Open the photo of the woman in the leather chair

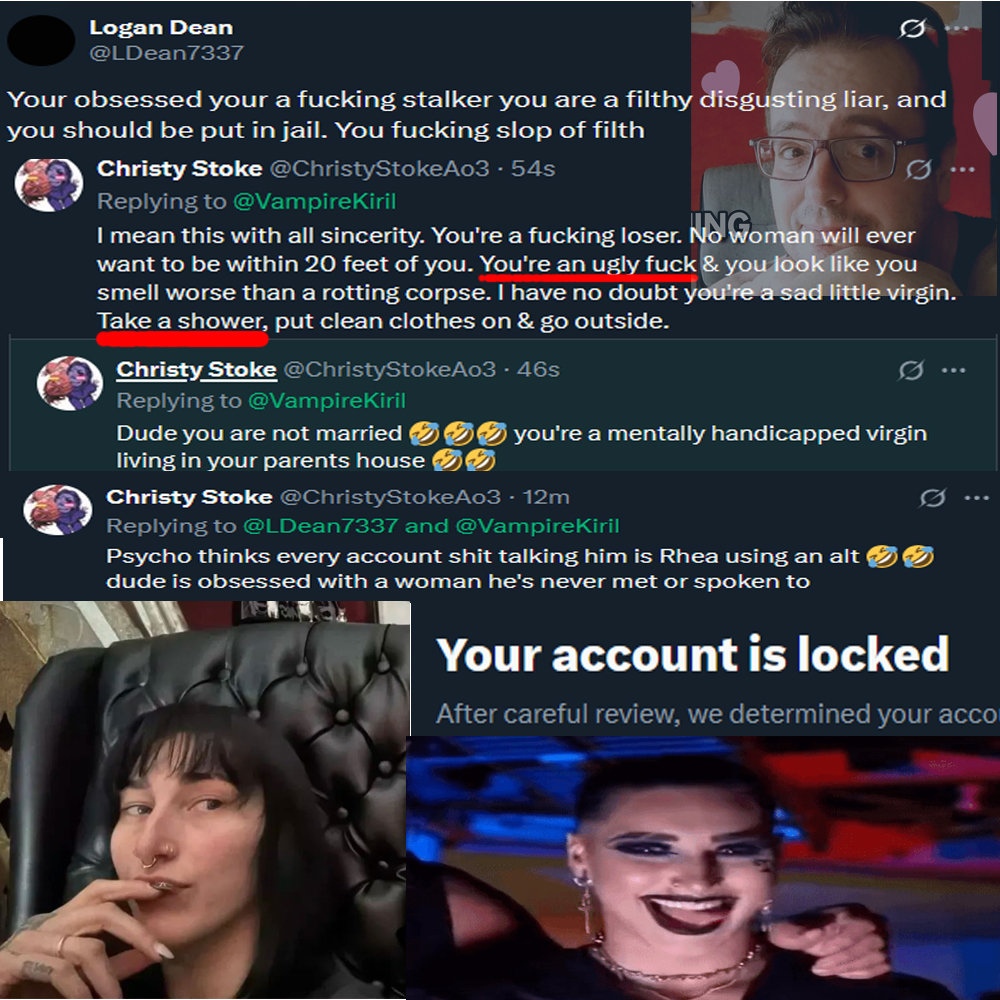(204, 800)
